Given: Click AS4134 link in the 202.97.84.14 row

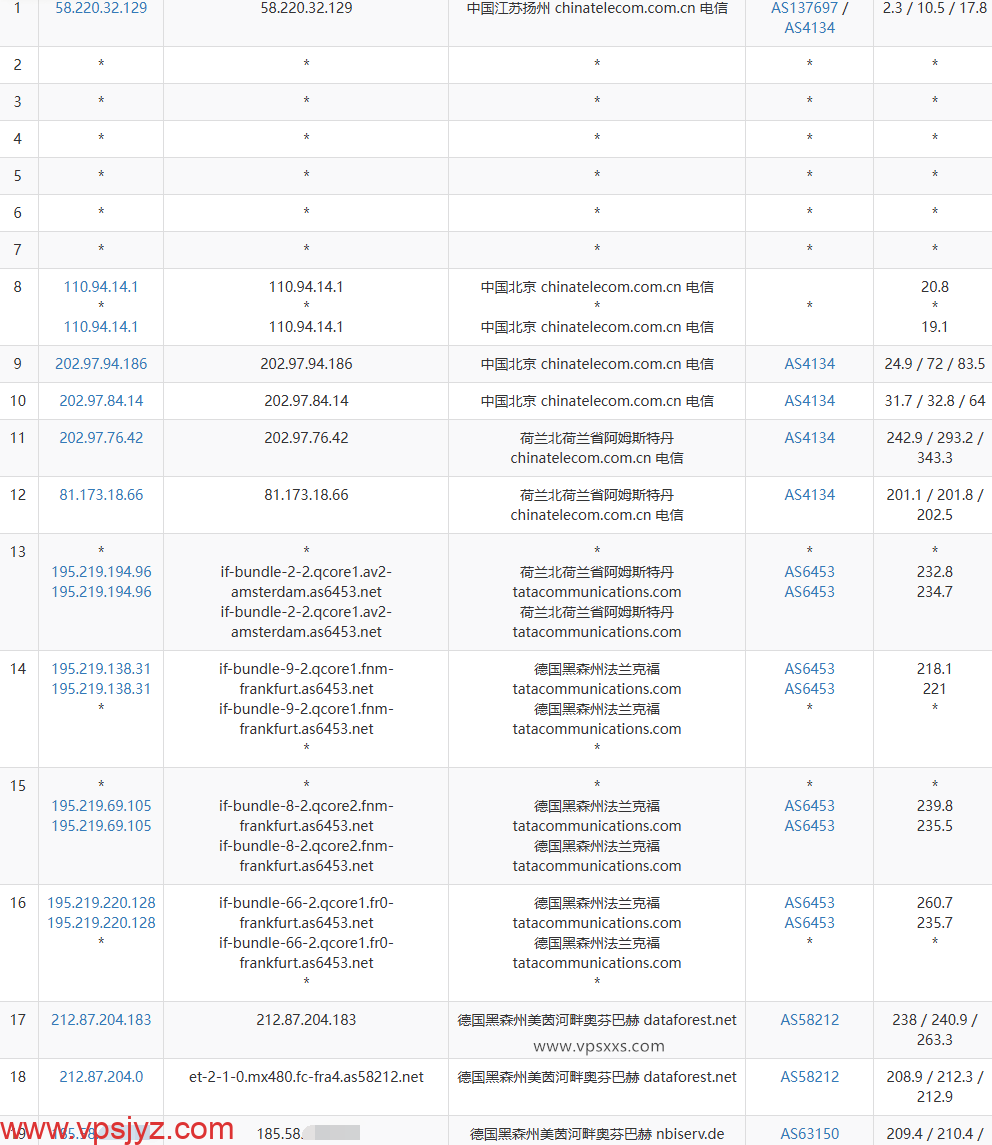Looking at the screenshot, I should (809, 401).
